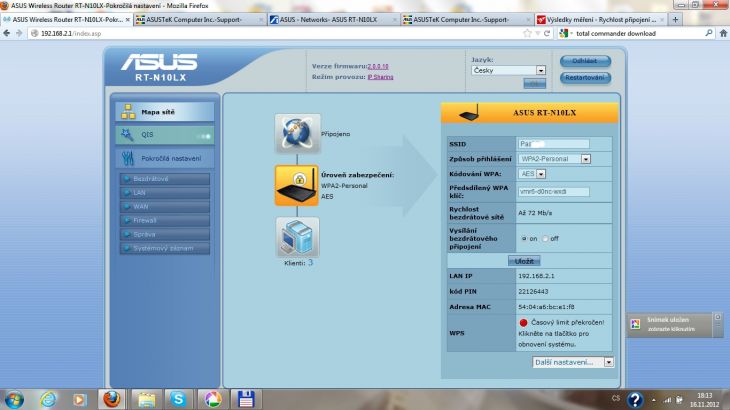Click the taskbar clock
This screenshot has height=410, width=730.
coord(704,400)
